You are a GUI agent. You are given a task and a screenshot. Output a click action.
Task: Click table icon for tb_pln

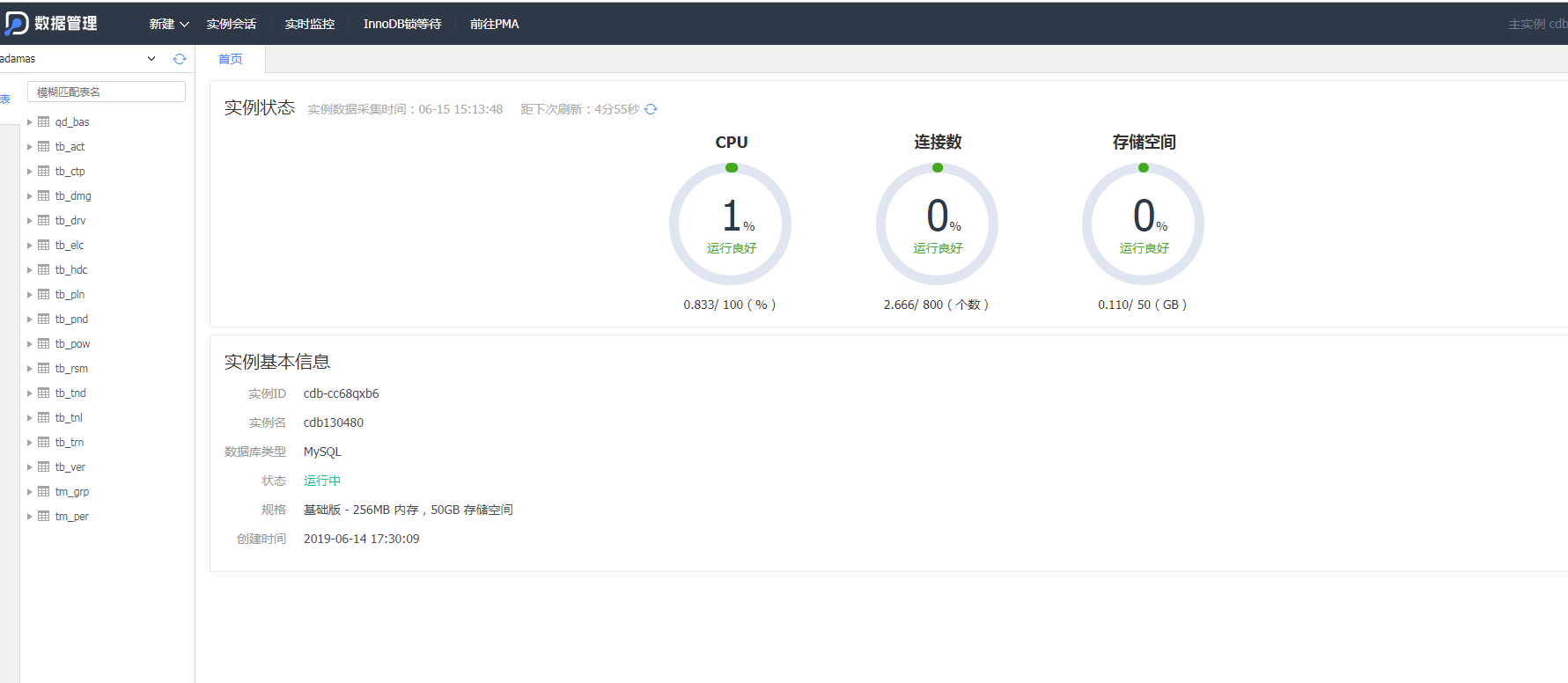click(x=44, y=294)
